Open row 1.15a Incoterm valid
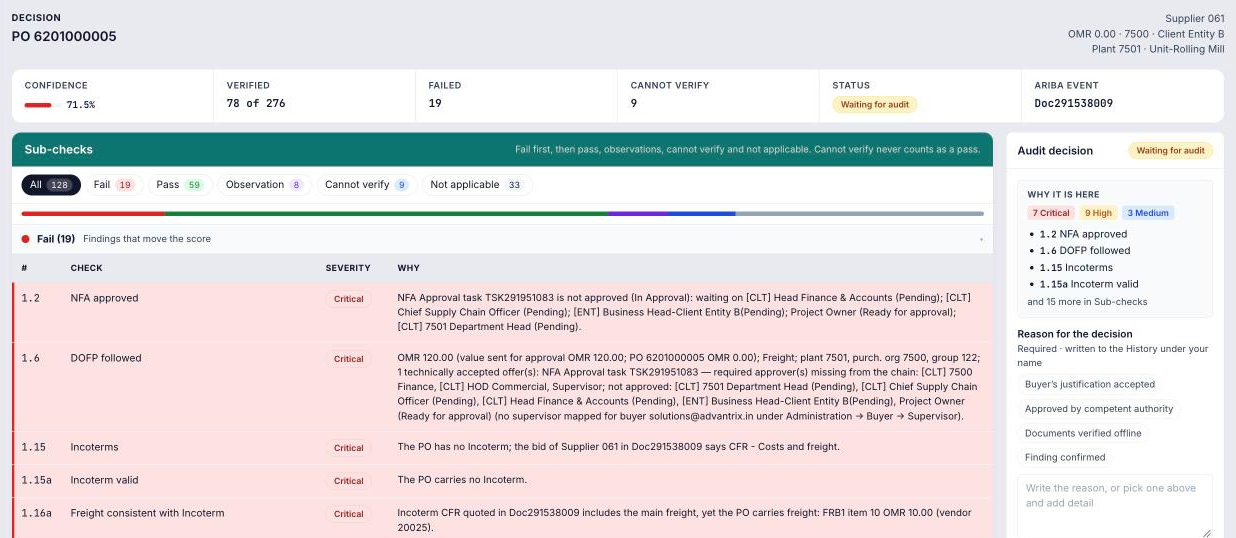Screen dimensions: 1236x538 coord(503,481)
